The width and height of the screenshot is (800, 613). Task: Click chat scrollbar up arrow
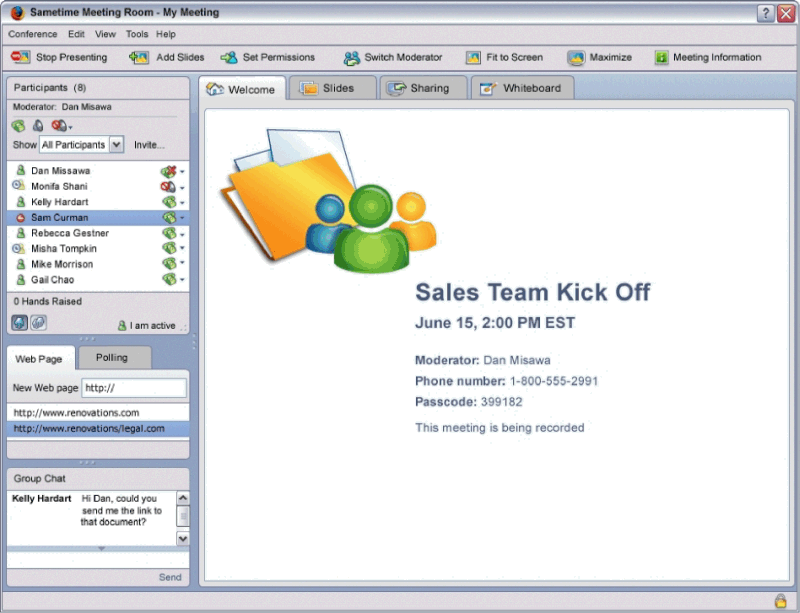pos(183,498)
